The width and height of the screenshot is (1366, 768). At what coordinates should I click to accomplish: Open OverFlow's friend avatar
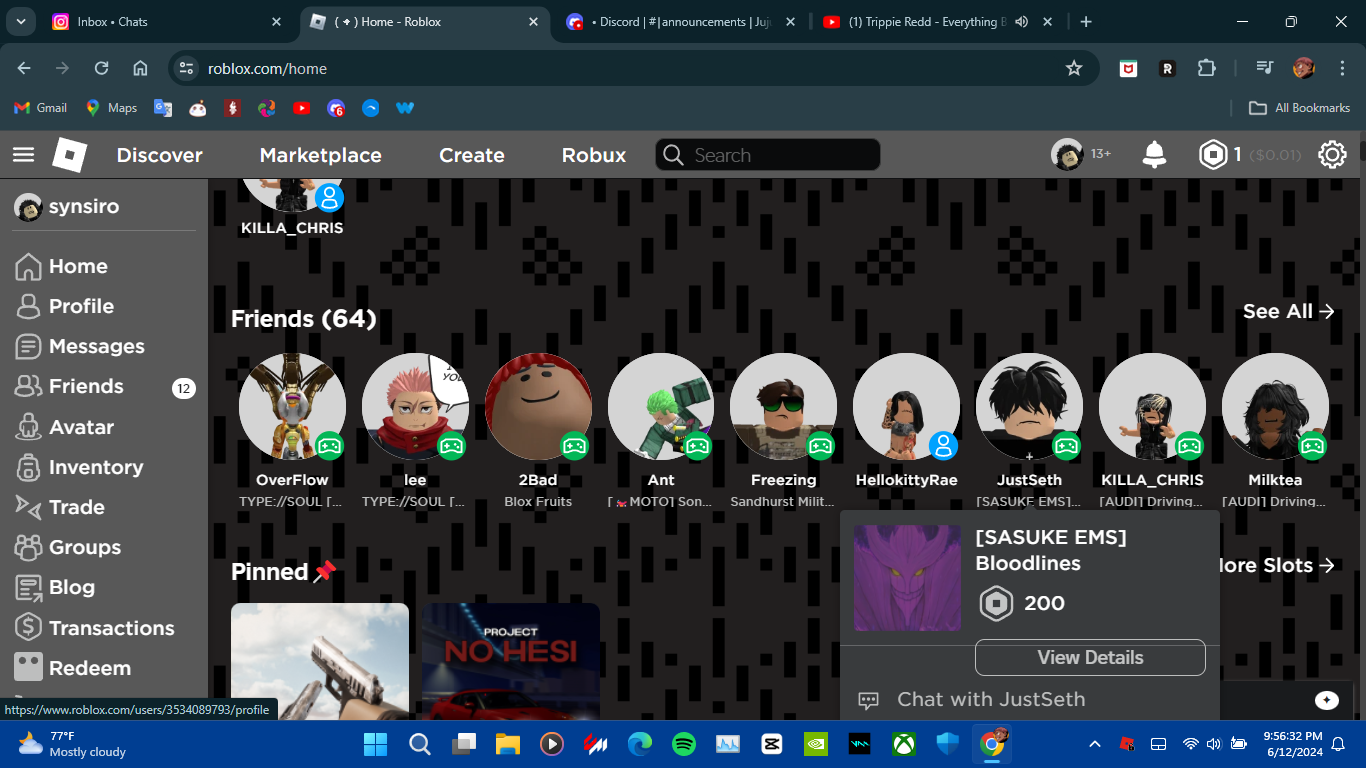coord(292,406)
